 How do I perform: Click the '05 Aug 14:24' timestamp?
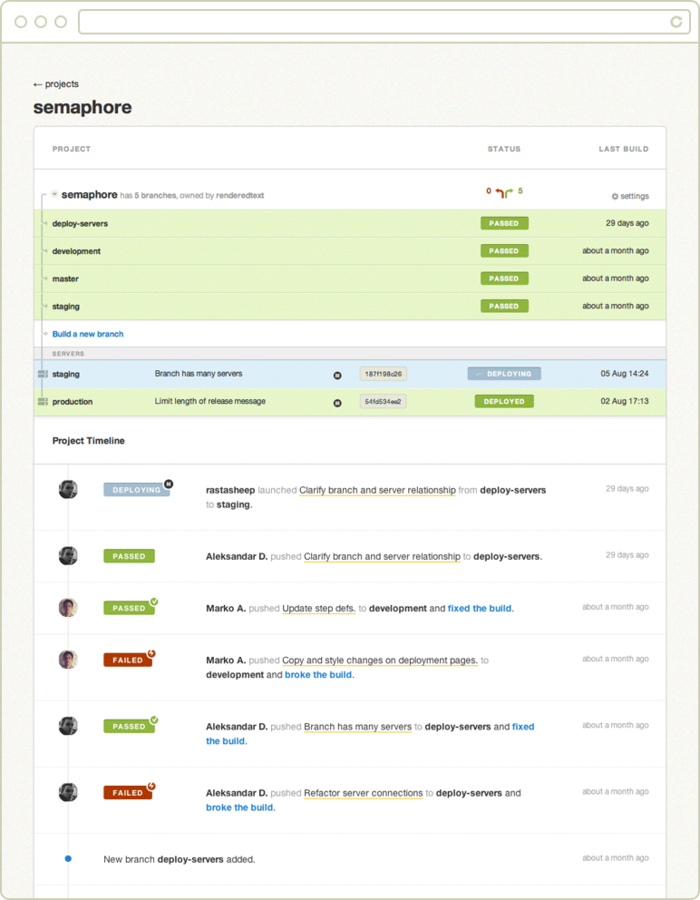point(625,374)
